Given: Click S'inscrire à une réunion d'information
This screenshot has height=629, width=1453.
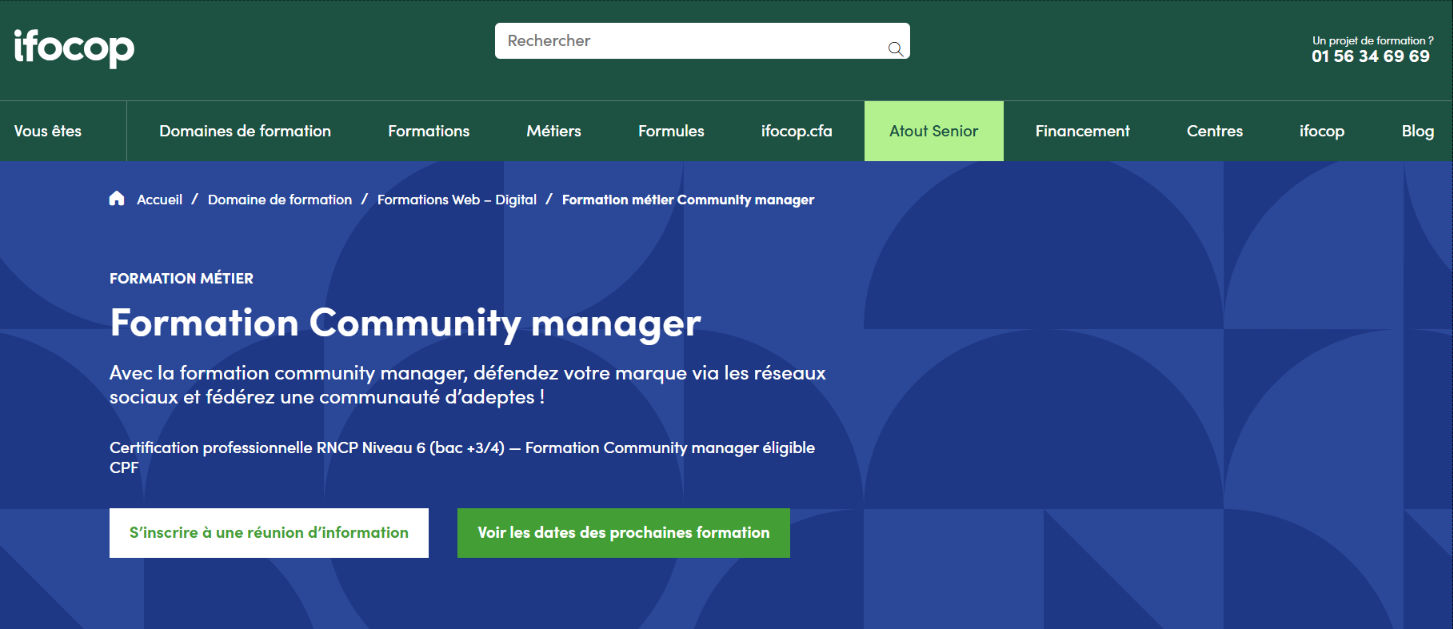Looking at the screenshot, I should point(268,532).
